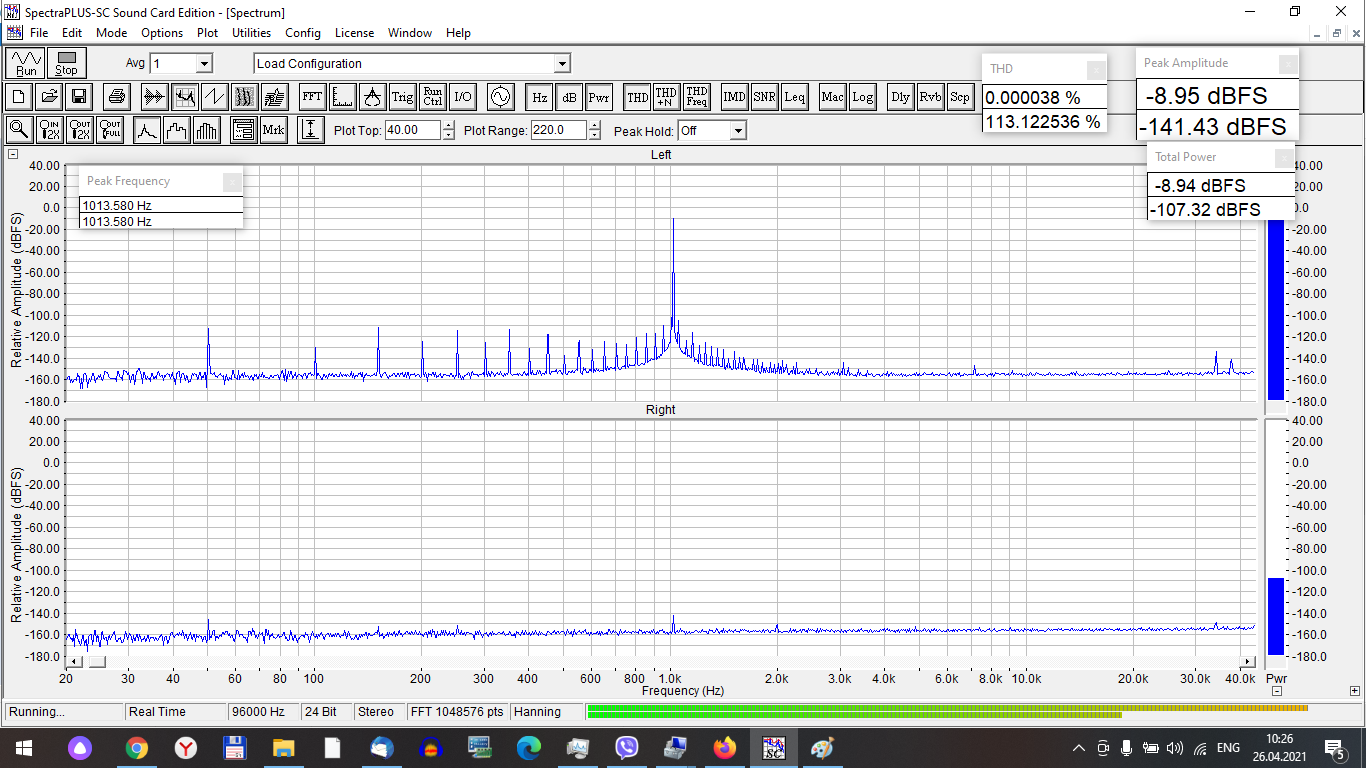Open the FFT settings button

point(312,97)
